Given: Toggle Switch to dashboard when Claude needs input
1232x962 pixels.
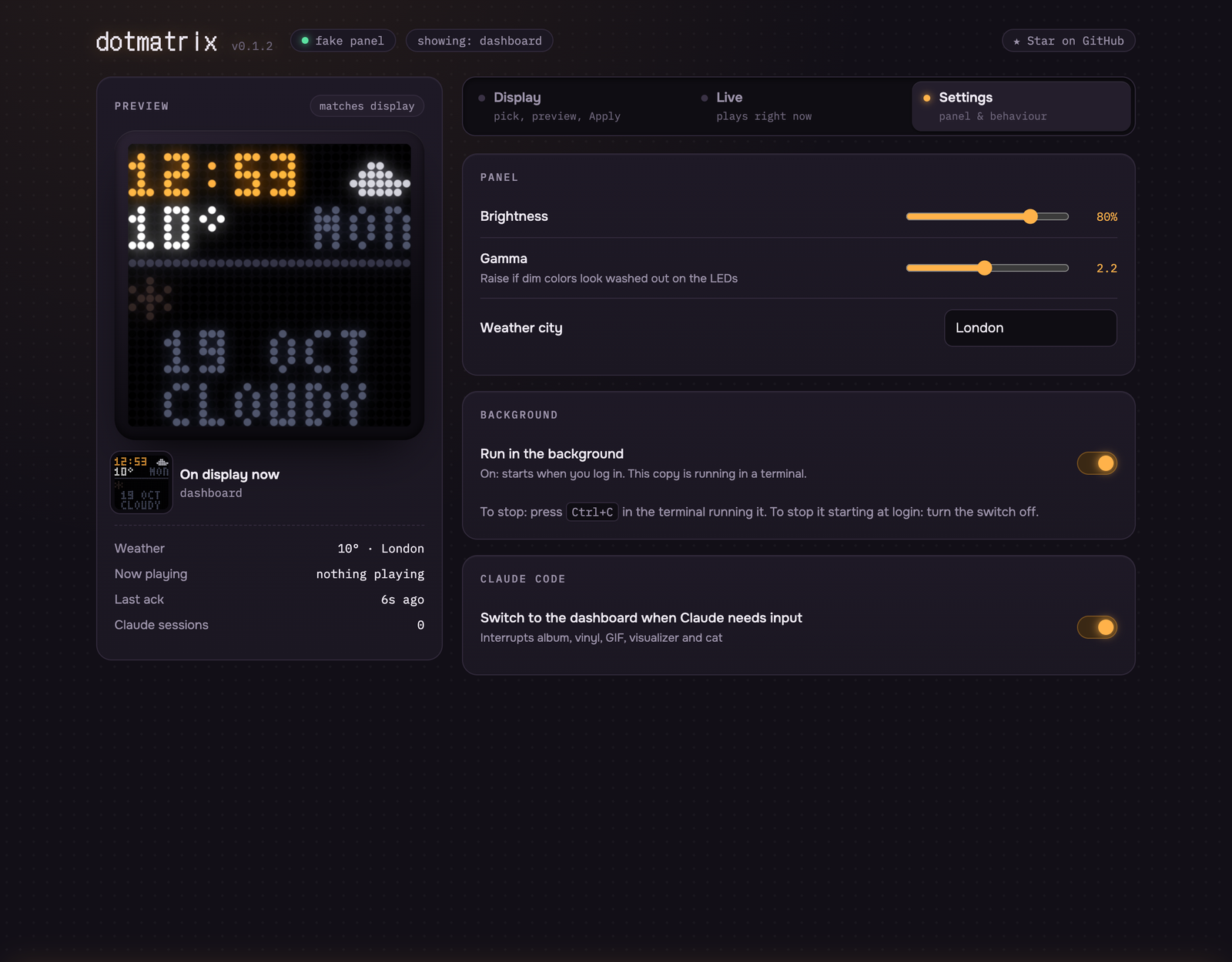Looking at the screenshot, I should 1096,627.
